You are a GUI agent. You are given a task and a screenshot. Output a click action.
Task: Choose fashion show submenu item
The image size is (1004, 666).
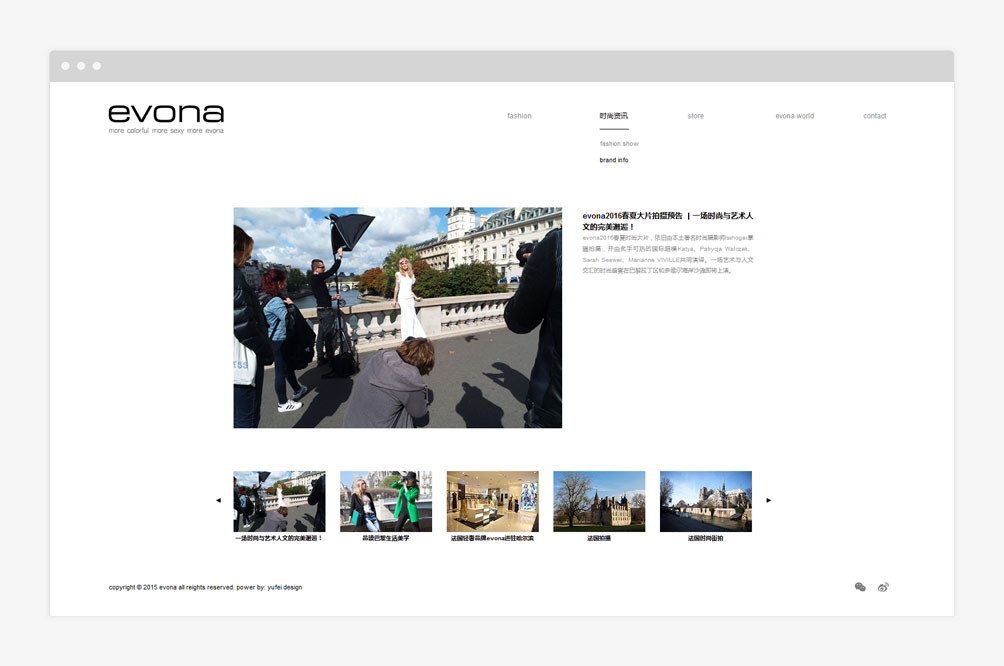[619, 144]
